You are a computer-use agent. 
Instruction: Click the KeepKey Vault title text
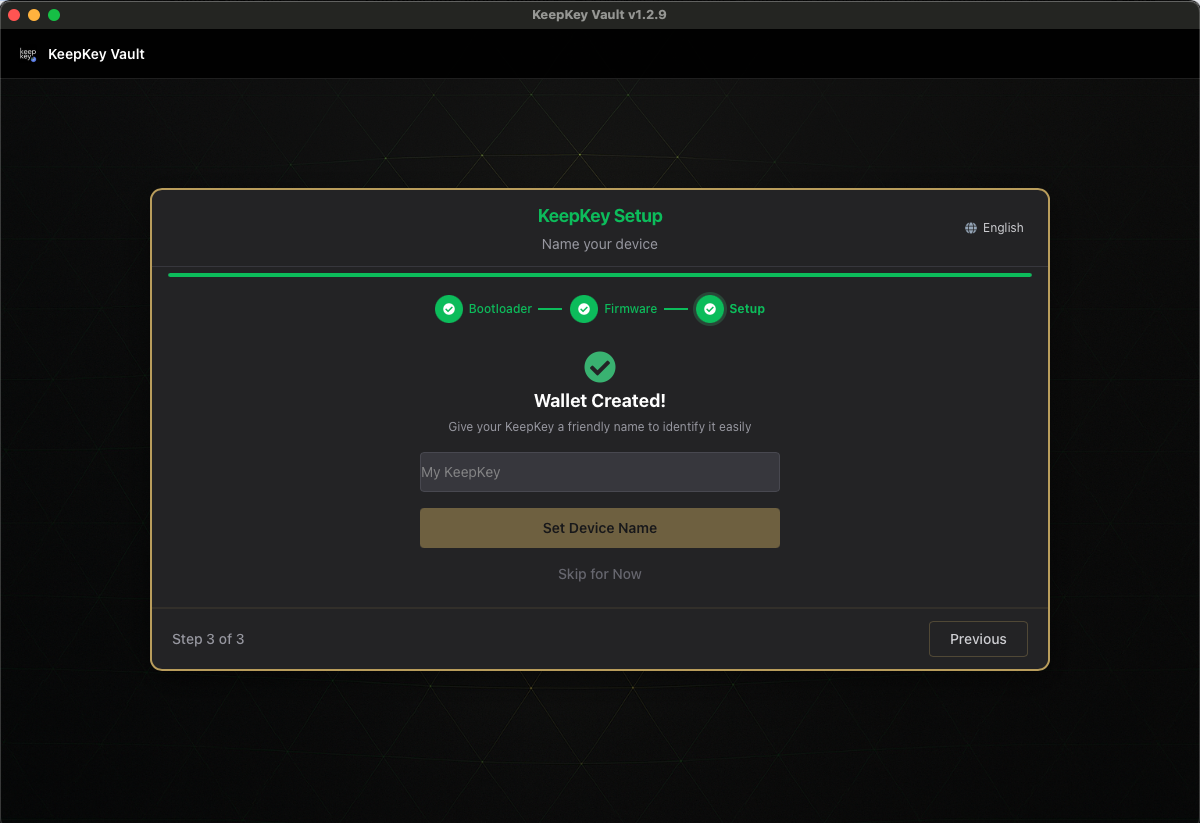tap(96, 54)
